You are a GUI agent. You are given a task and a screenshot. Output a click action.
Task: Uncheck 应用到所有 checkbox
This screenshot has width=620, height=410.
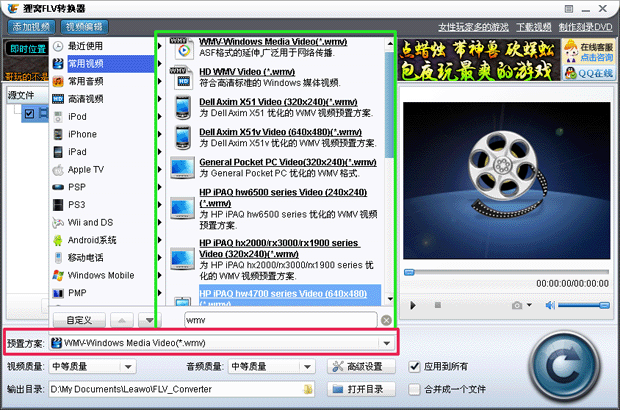[x=414, y=367]
